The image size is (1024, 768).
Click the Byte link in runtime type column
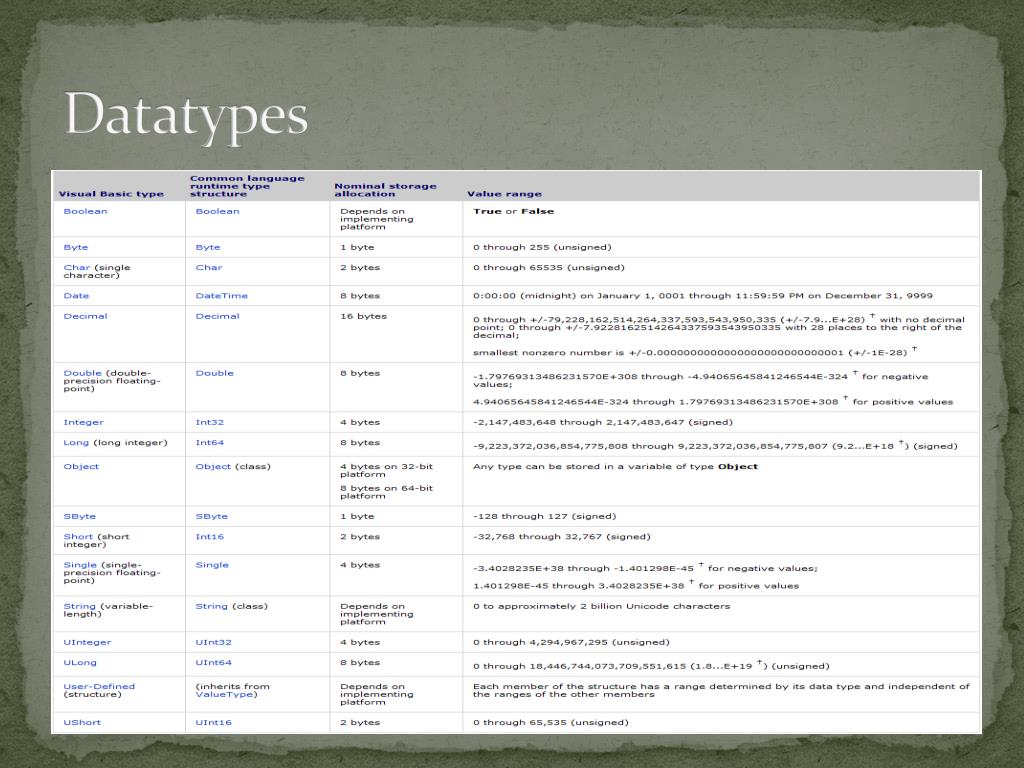(x=208, y=248)
